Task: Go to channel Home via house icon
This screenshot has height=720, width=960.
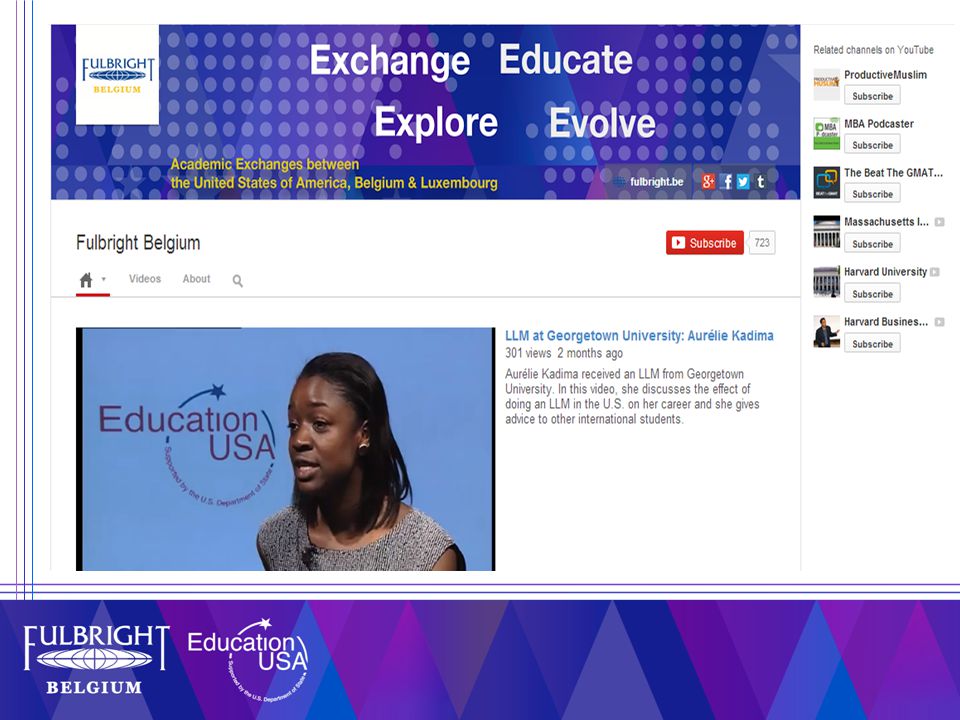Action: [x=86, y=280]
